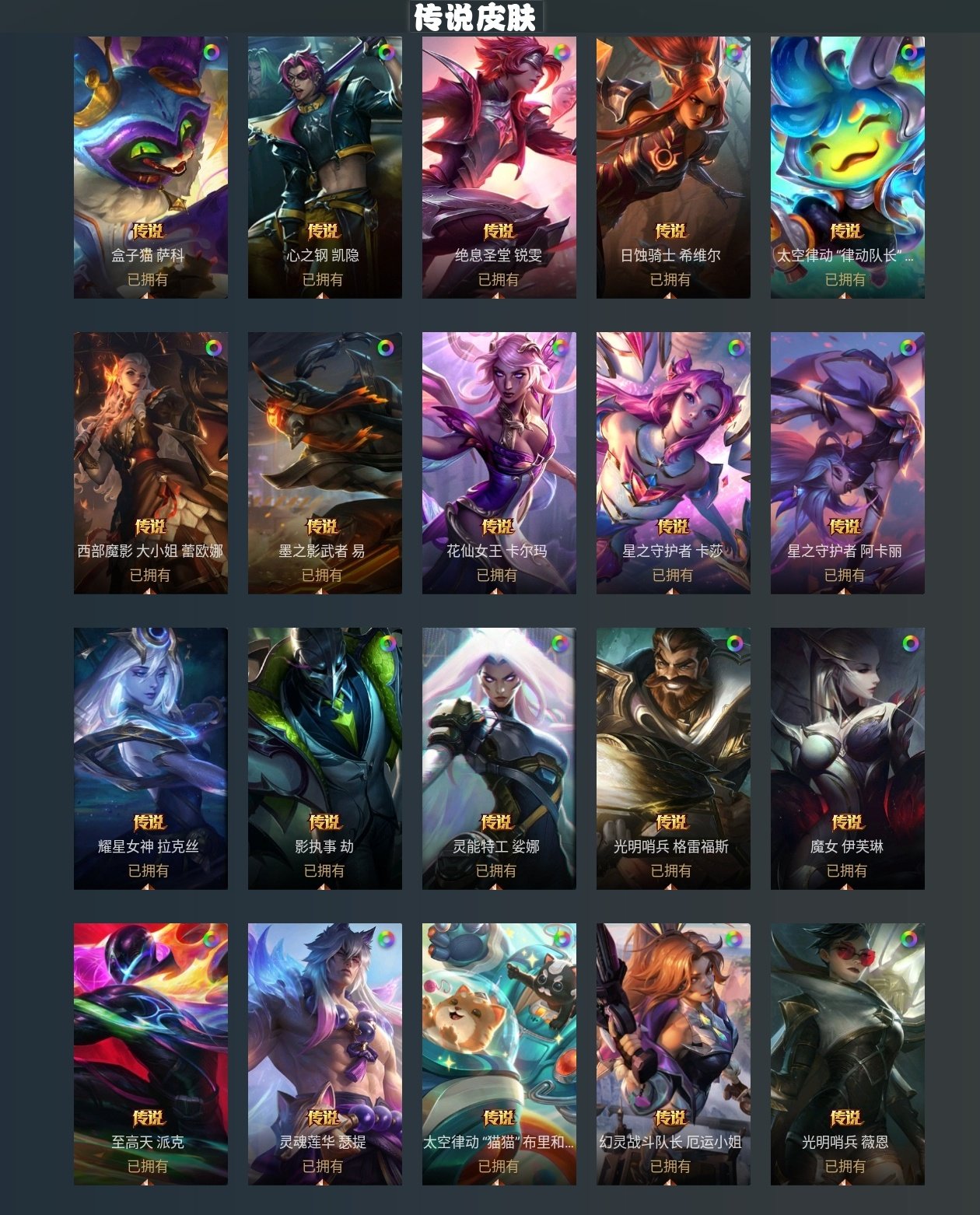Open the 花仙女王 卡尔玛 skin card
The height and width of the screenshot is (1215, 980).
click(x=499, y=463)
